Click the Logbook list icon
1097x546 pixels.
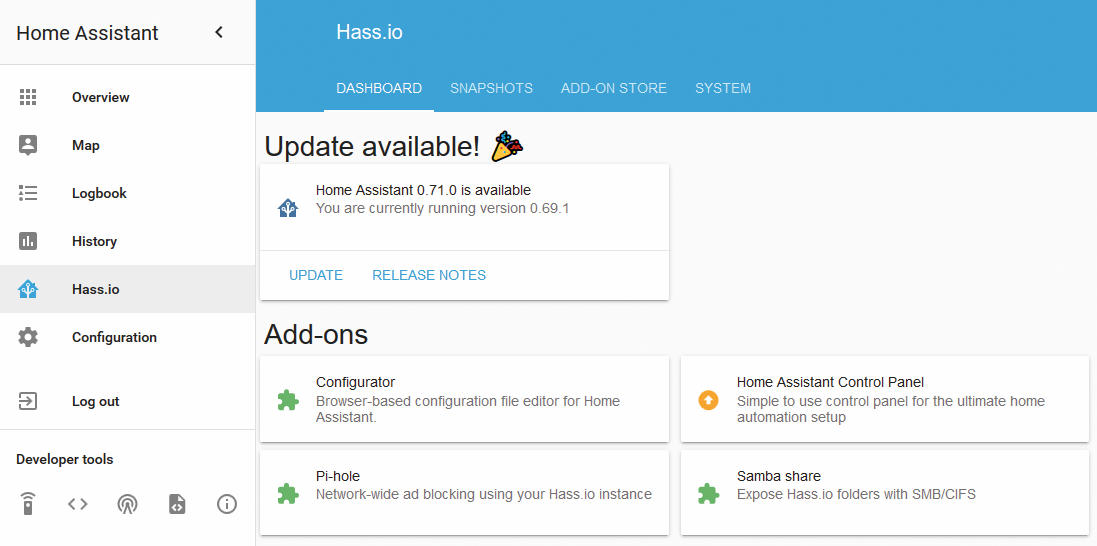pyautogui.click(x=28, y=193)
